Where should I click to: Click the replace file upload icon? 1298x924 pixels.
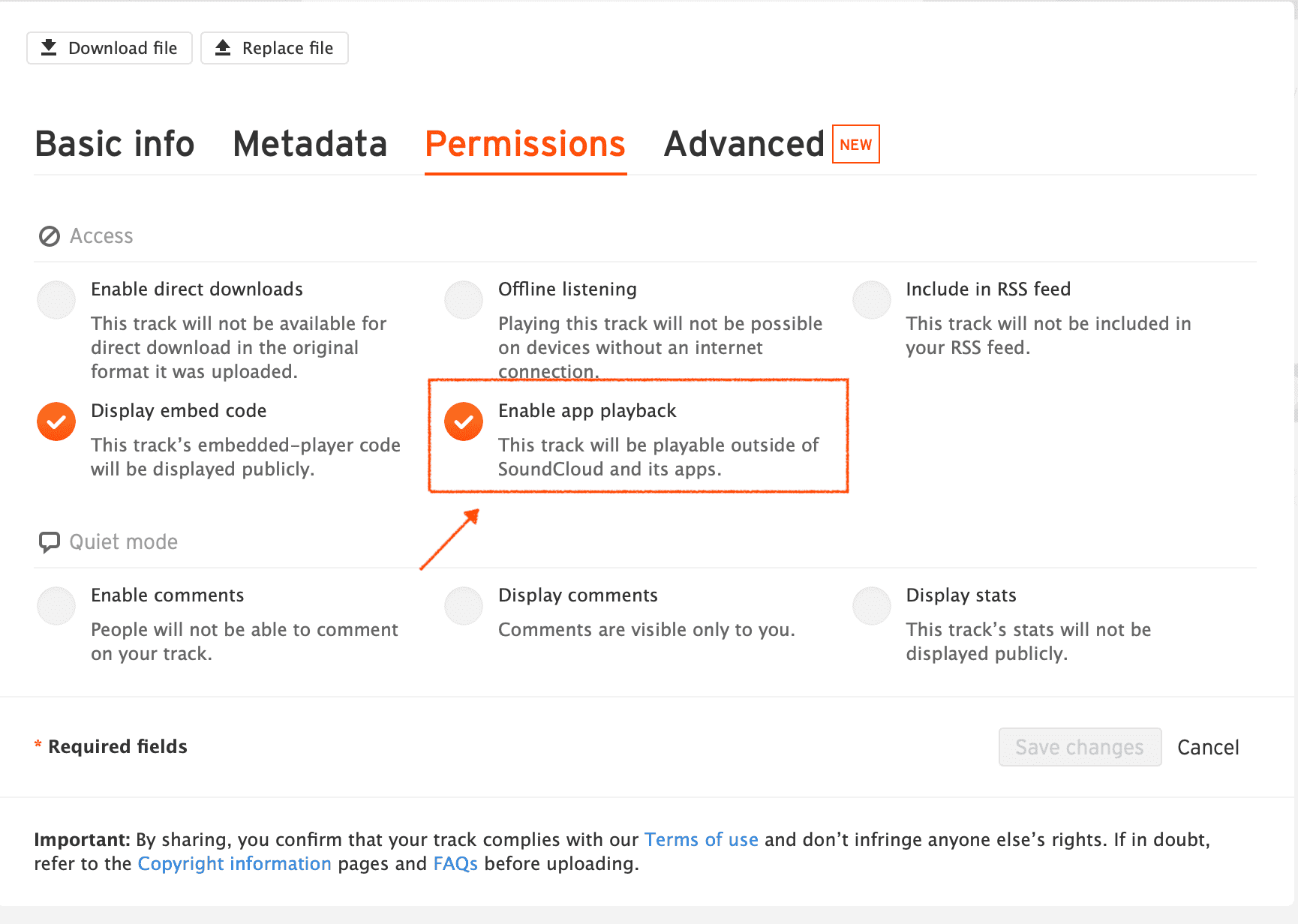[223, 48]
